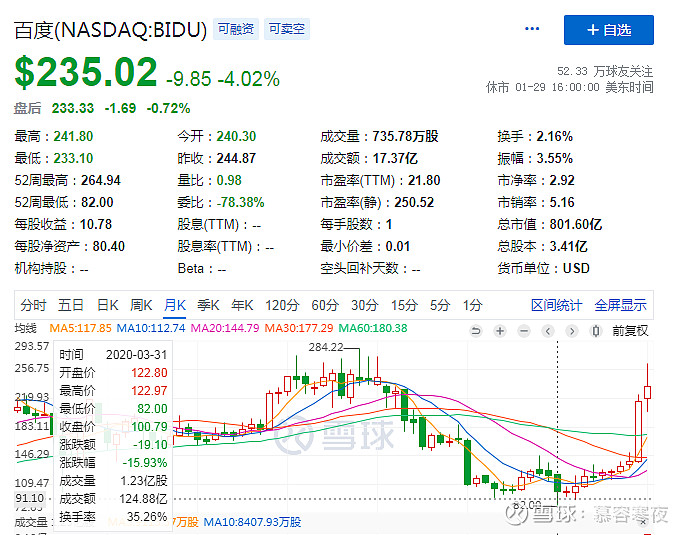Switch to the 1分 chart tab
The image size is (688, 535).
[473, 305]
